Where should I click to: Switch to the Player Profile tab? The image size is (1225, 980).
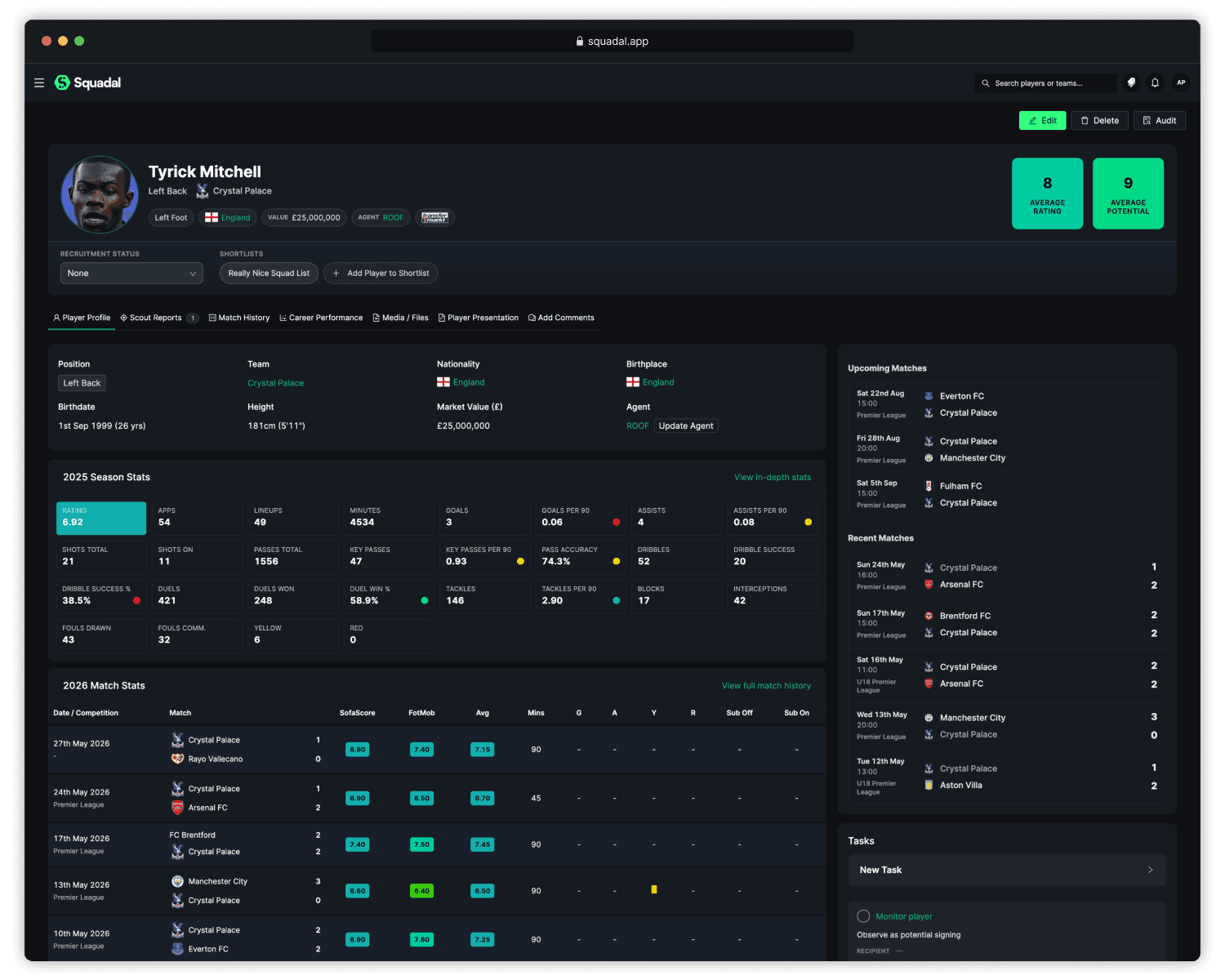[x=82, y=318]
